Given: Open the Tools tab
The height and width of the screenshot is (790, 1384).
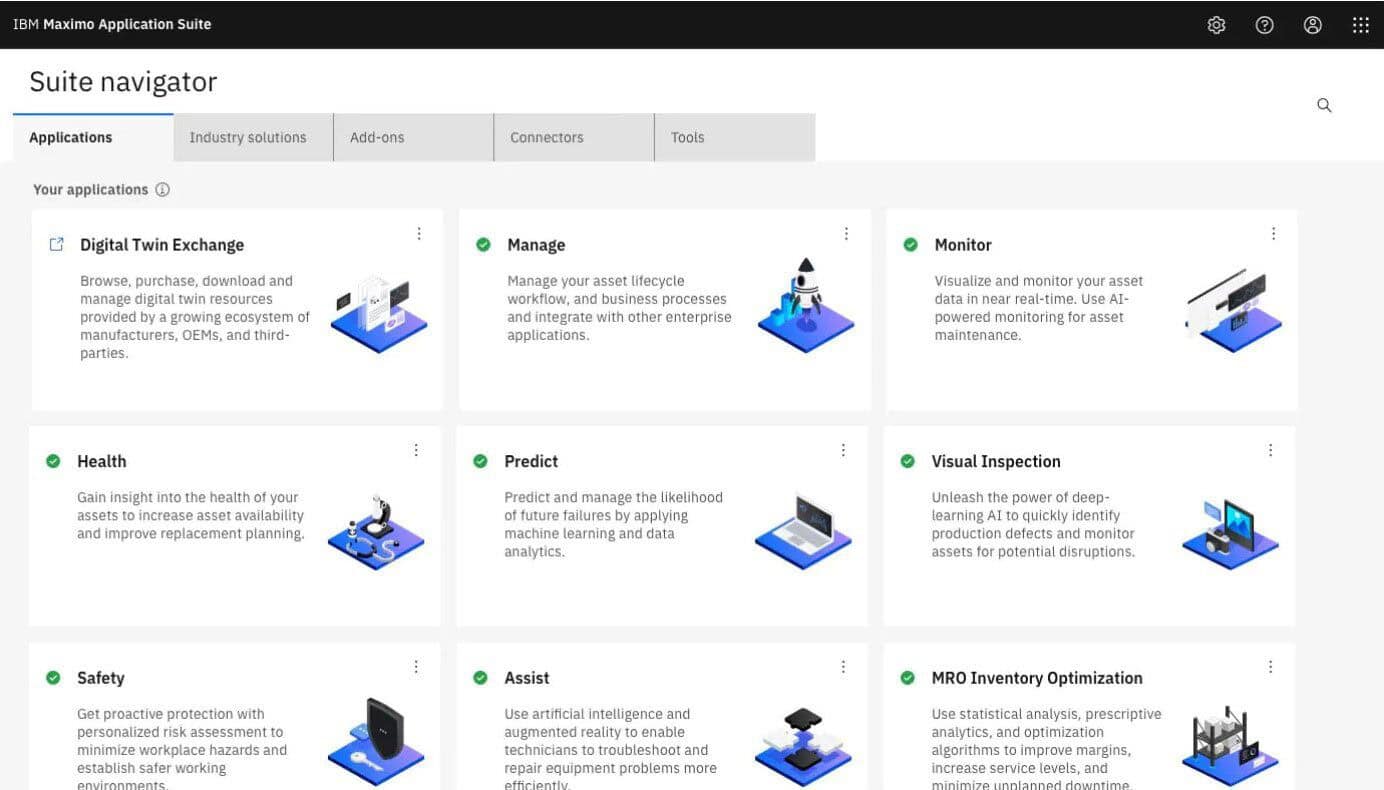Looking at the screenshot, I should click(x=687, y=137).
